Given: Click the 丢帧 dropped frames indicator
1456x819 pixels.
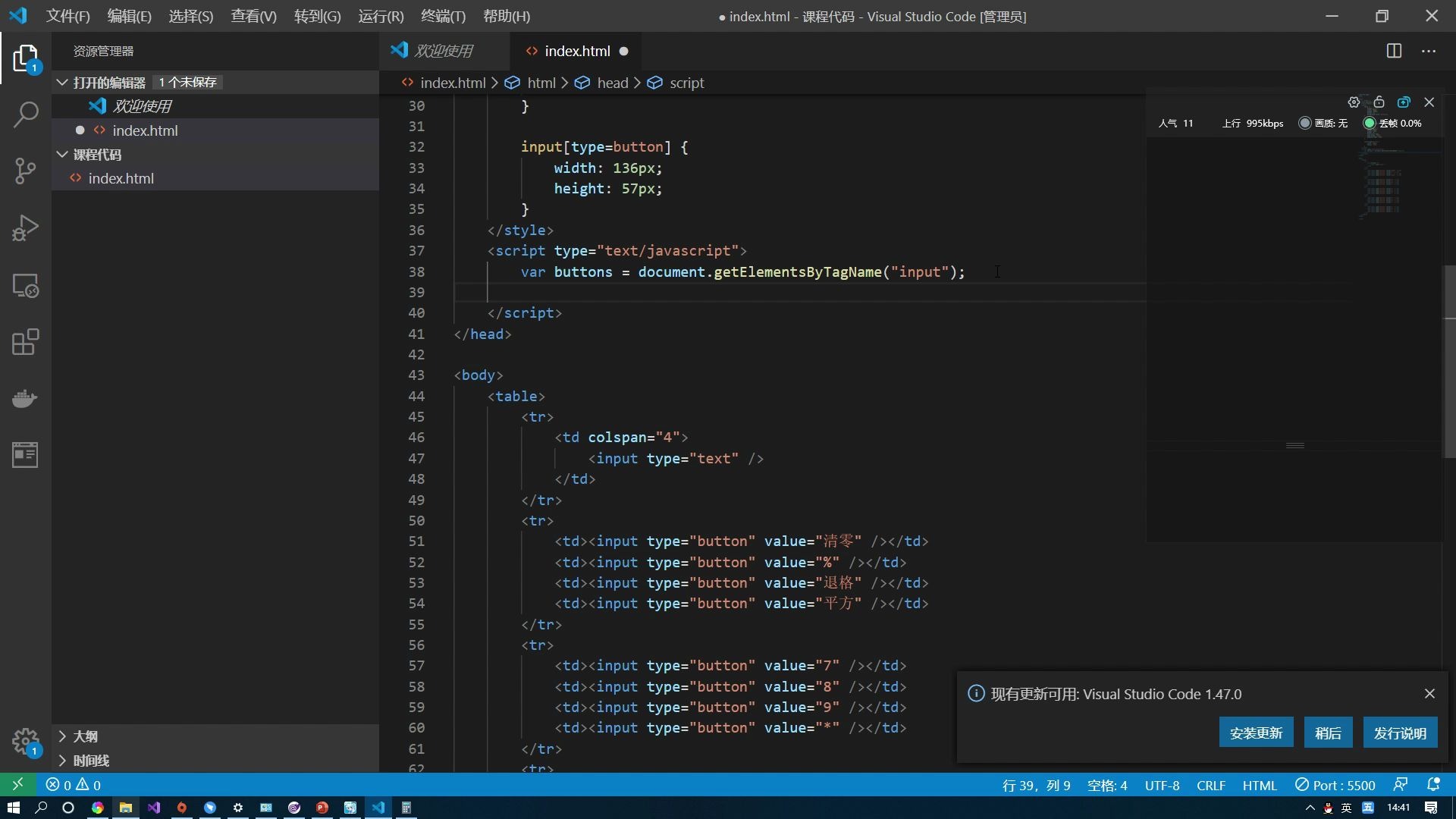Looking at the screenshot, I should click(1392, 123).
